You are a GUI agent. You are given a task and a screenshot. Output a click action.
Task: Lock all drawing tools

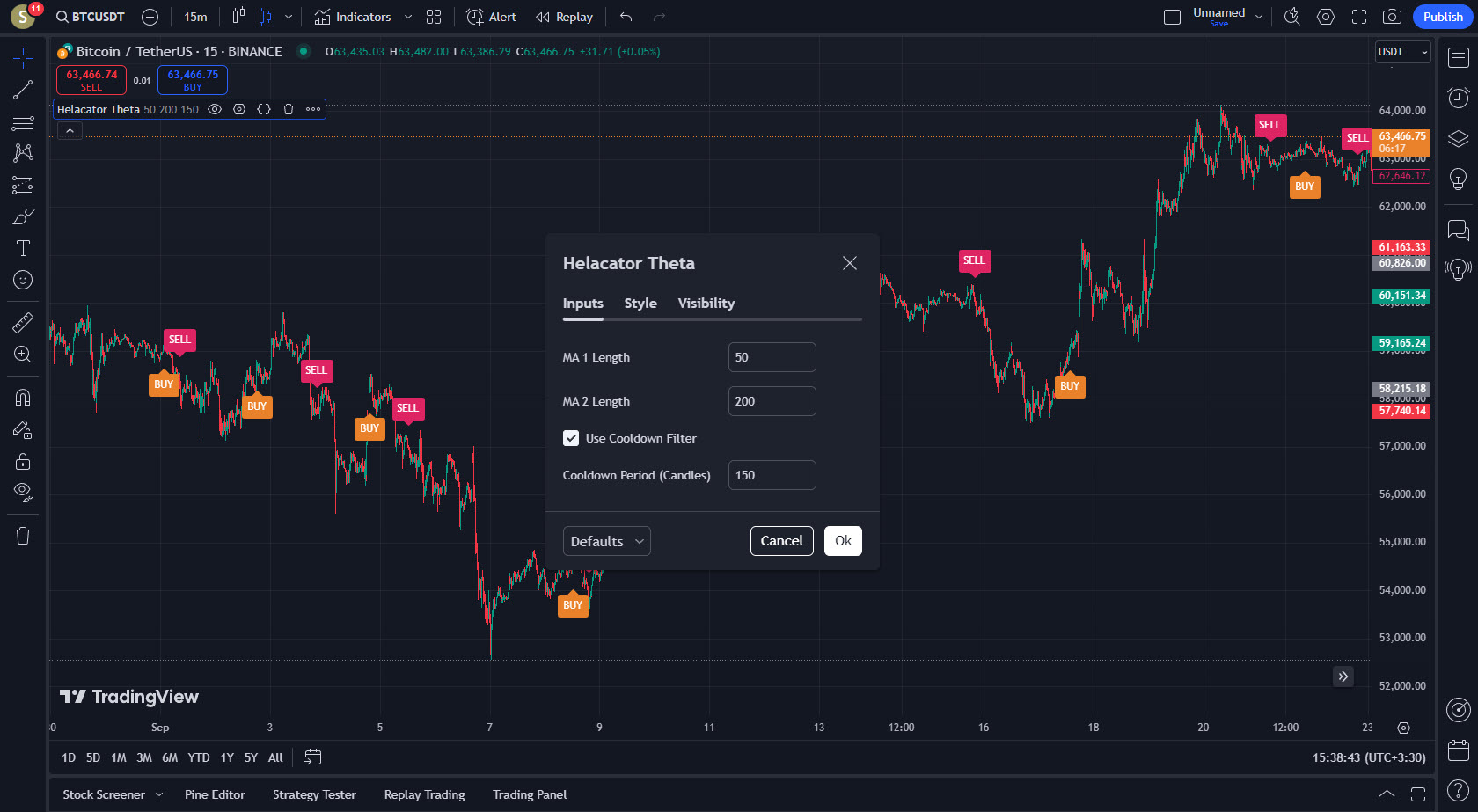pyautogui.click(x=23, y=461)
